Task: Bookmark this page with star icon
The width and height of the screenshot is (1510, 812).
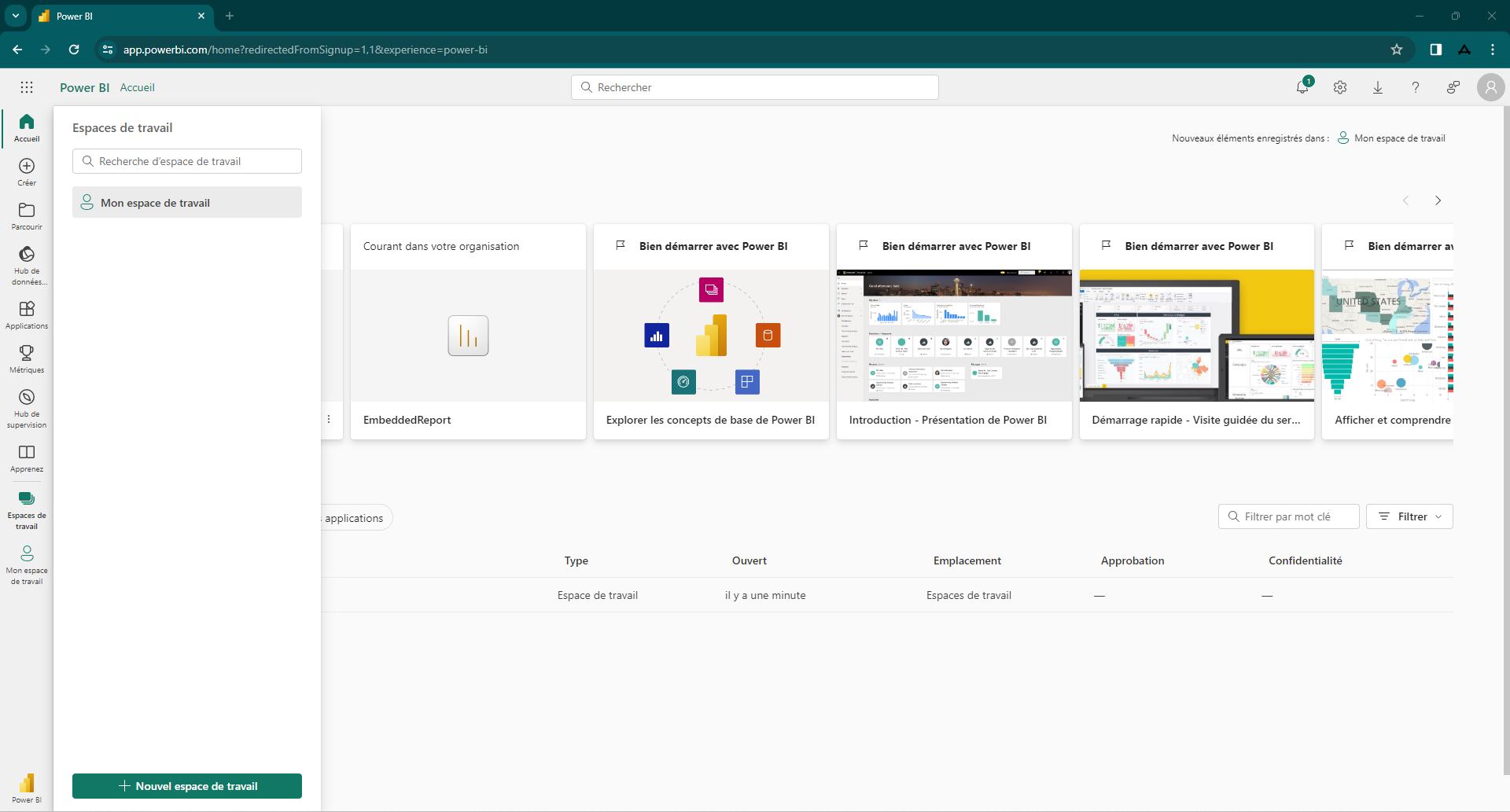Action: point(1397,50)
